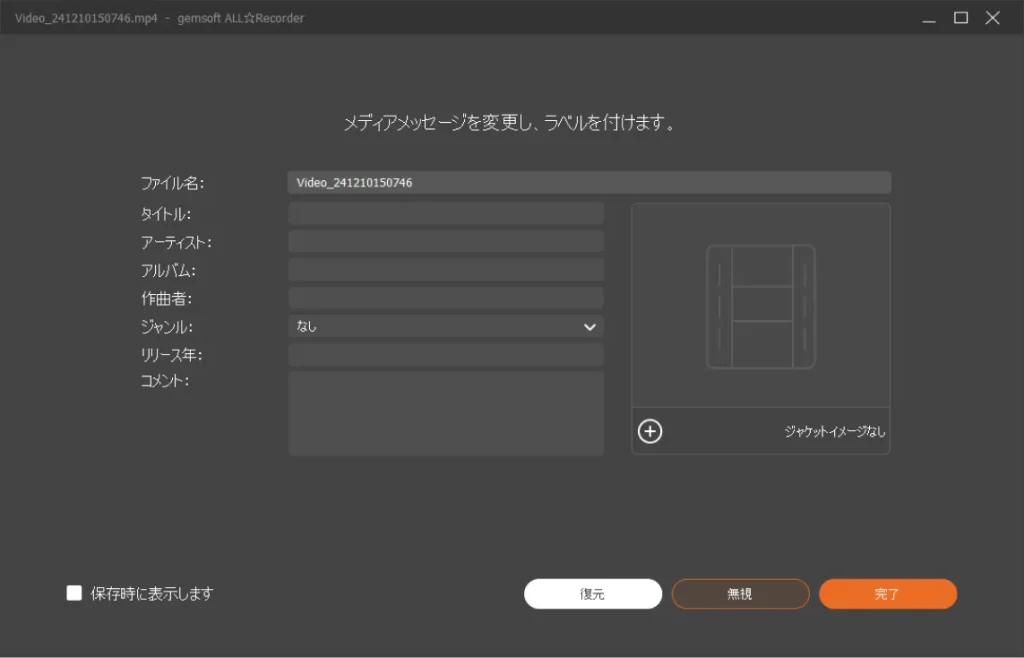Minimize the ALL☆Recorder window
Screen dimensions: 1024x658
pos(929,18)
